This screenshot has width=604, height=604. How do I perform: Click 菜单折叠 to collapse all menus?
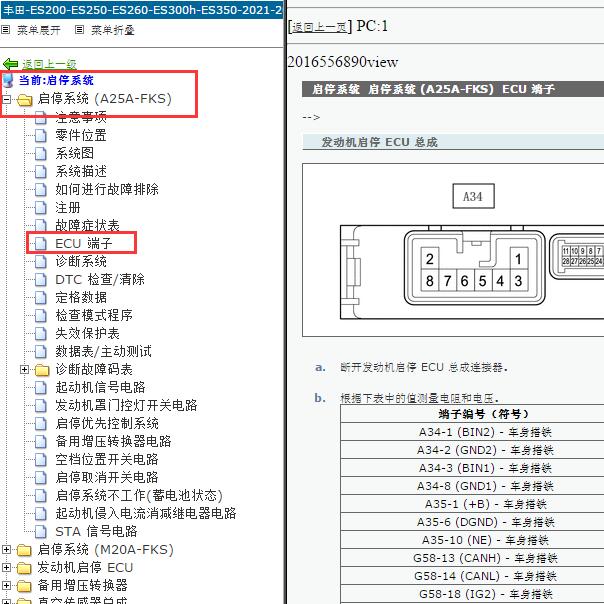[x=112, y=30]
